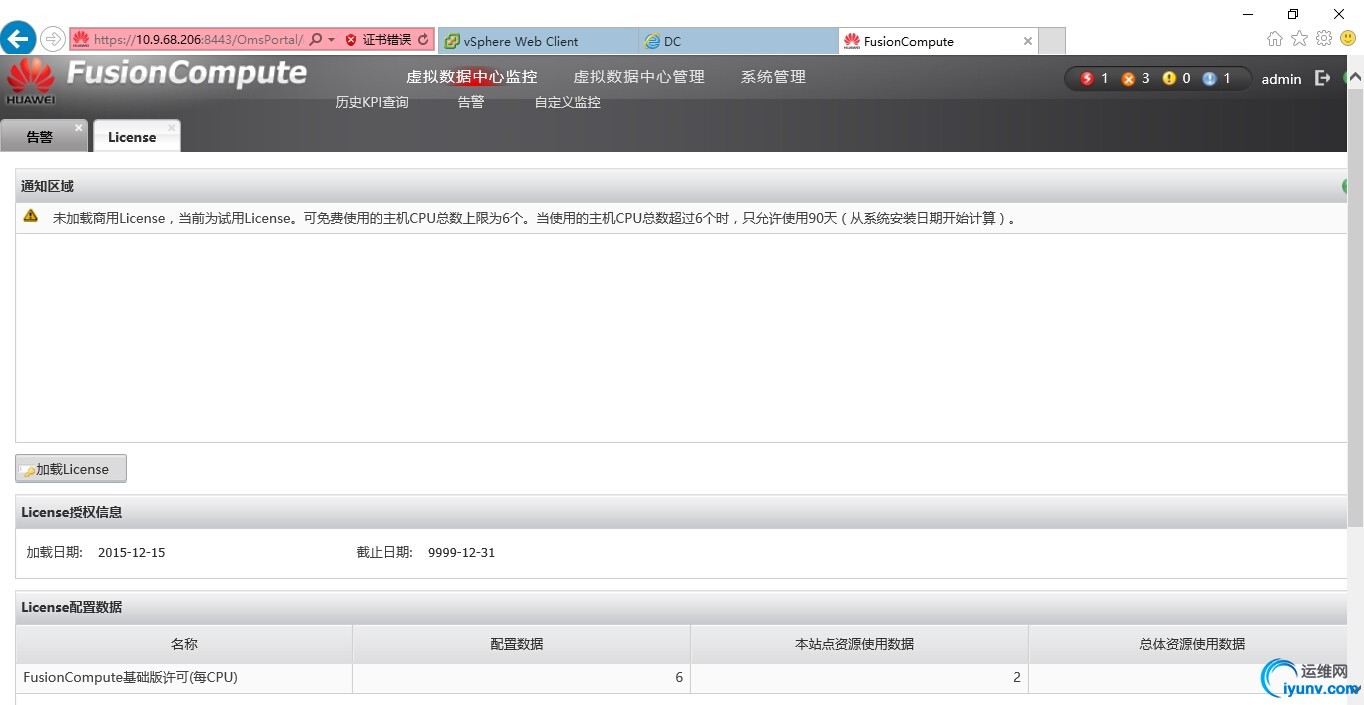Click the trial License notification message

click(536, 218)
